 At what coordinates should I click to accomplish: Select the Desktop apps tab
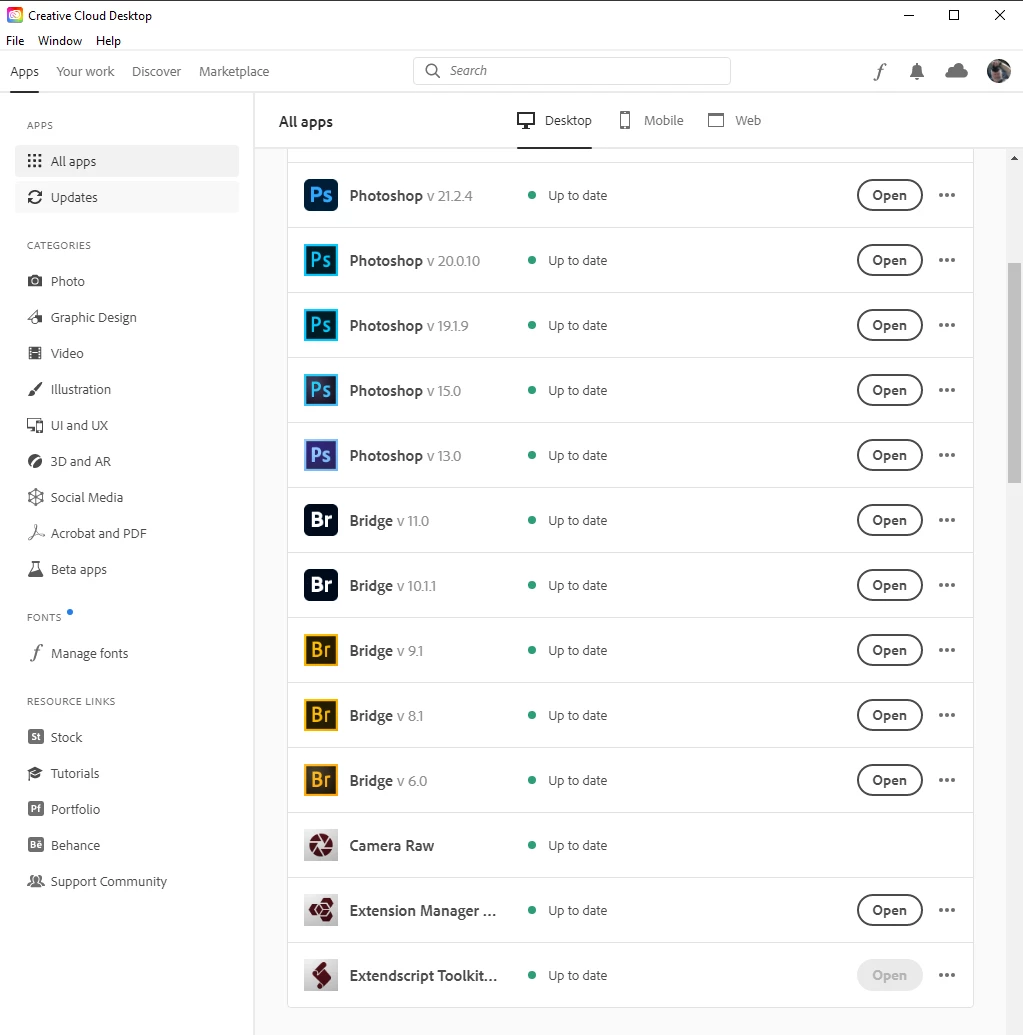click(x=554, y=121)
